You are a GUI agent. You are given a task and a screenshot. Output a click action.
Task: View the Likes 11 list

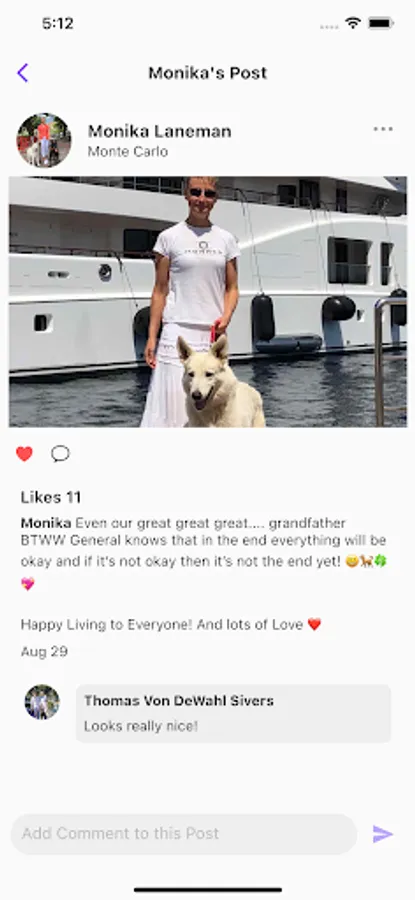pyautogui.click(x=51, y=497)
